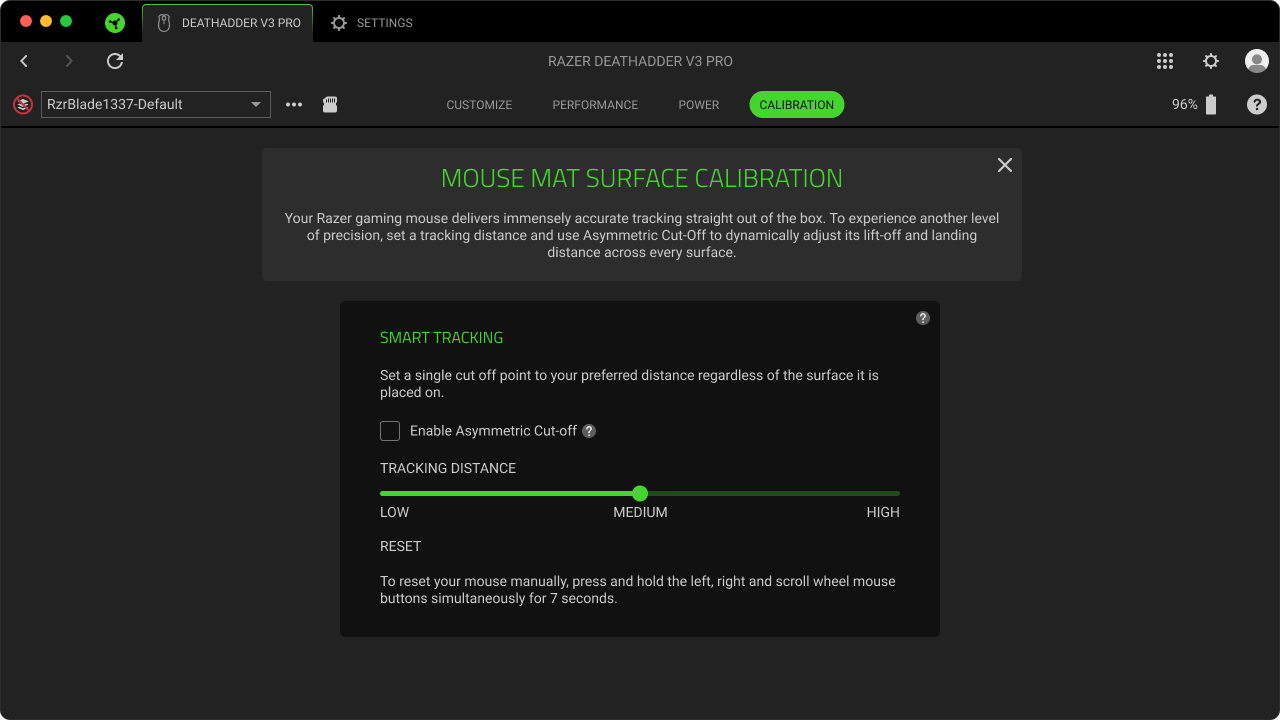1280x720 pixels.
Task: Click the Smart Tracking heading
Action: pyautogui.click(x=441, y=338)
